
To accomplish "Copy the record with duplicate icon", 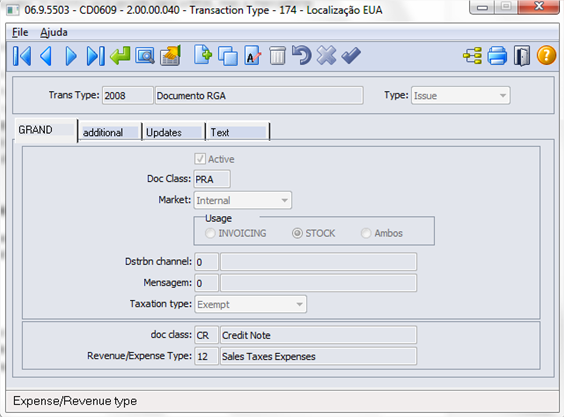I will (228, 56).
